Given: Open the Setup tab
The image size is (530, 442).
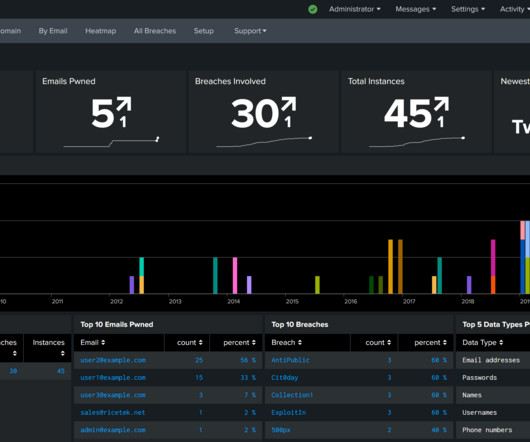Looking at the screenshot, I should point(203,31).
